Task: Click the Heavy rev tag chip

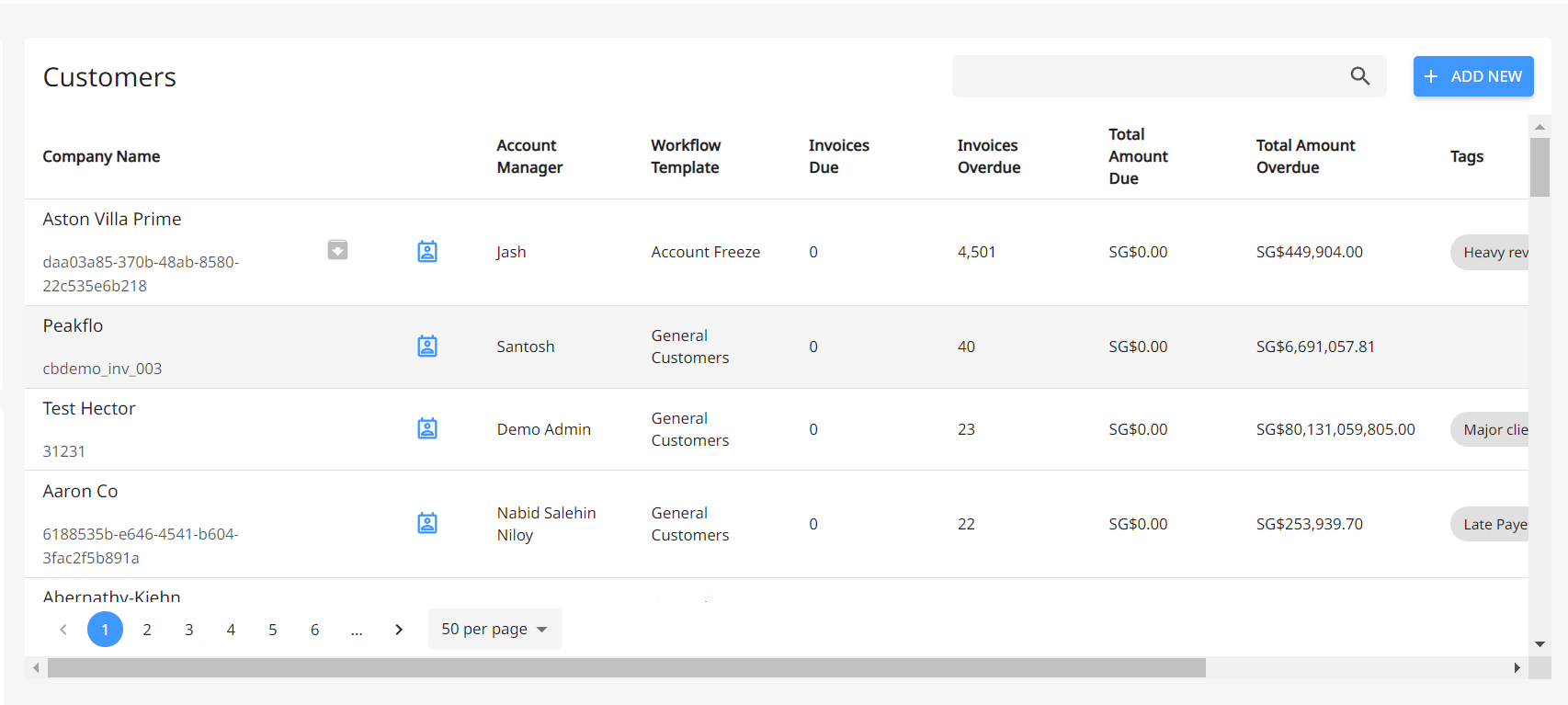Action: click(1490, 253)
